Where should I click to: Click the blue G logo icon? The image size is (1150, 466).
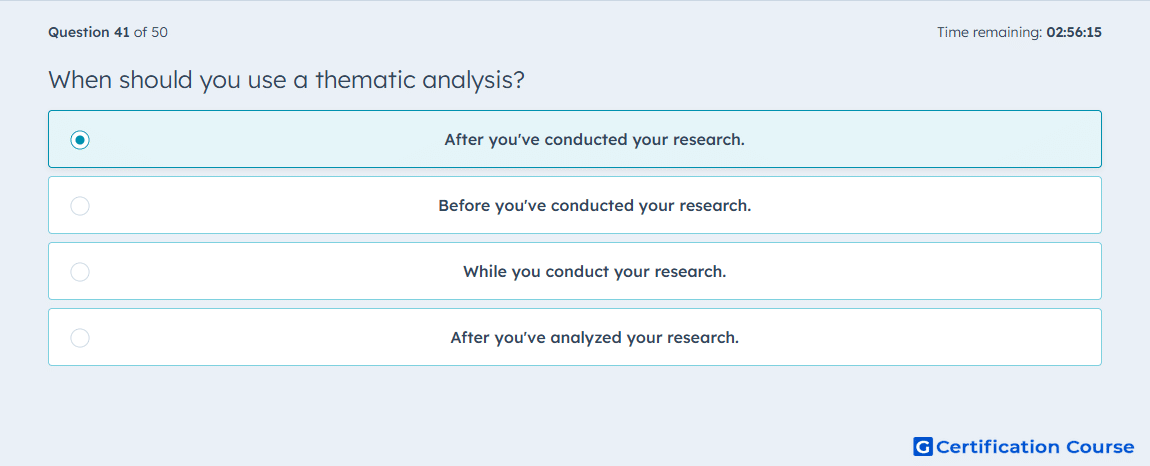pos(923,446)
